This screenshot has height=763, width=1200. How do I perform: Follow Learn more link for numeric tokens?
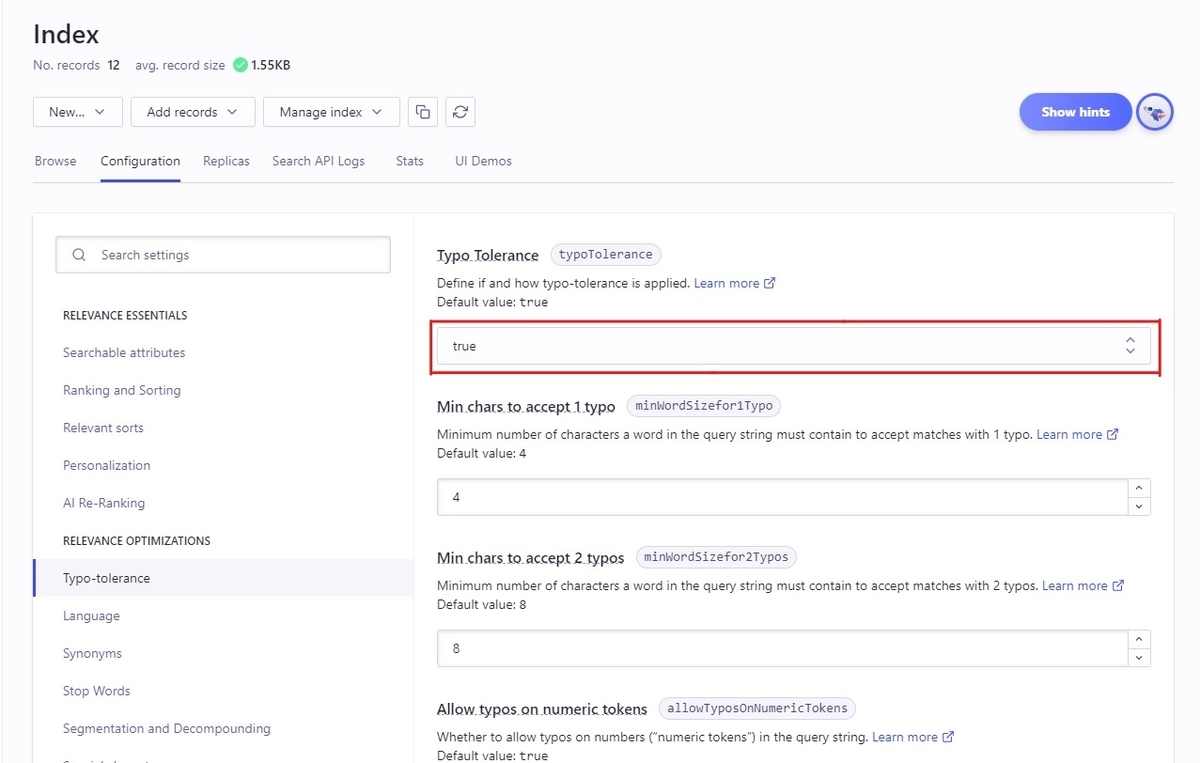pos(905,737)
